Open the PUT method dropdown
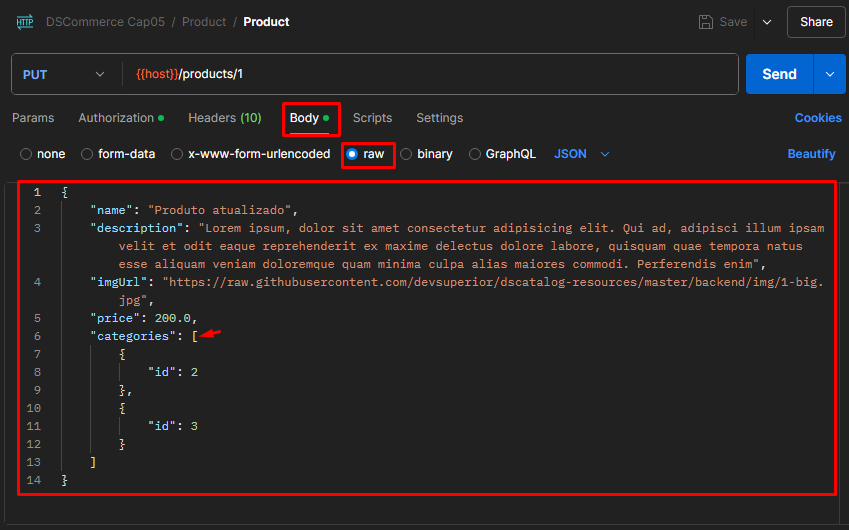The image size is (849, 530). 63,74
